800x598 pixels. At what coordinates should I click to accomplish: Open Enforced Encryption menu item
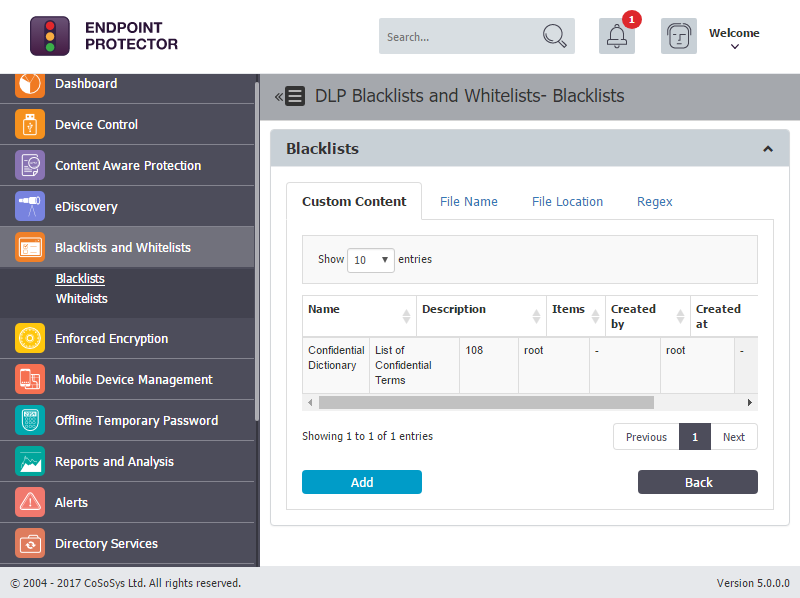click(127, 338)
